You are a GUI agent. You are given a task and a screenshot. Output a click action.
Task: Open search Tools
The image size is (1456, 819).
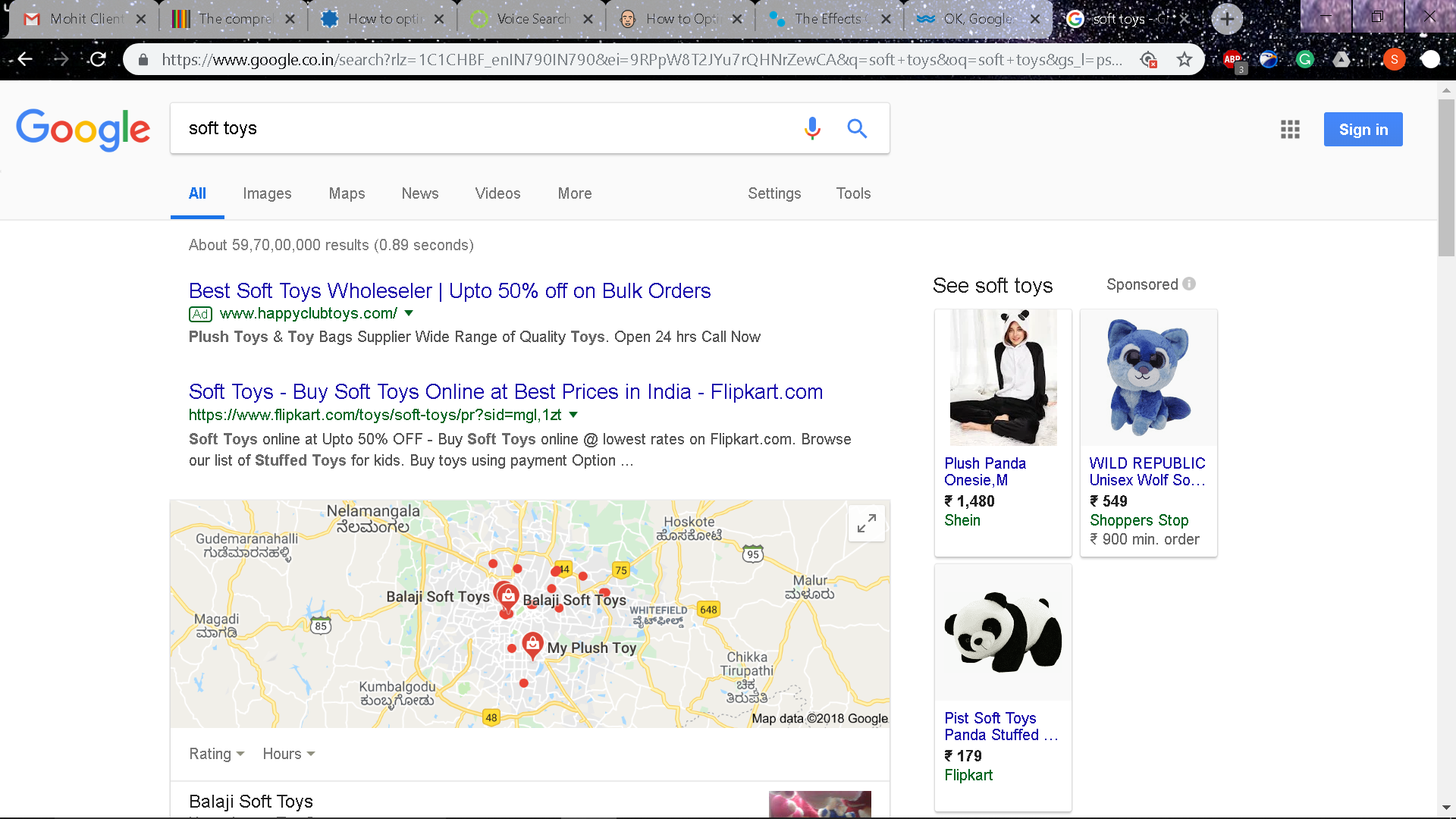click(x=853, y=193)
